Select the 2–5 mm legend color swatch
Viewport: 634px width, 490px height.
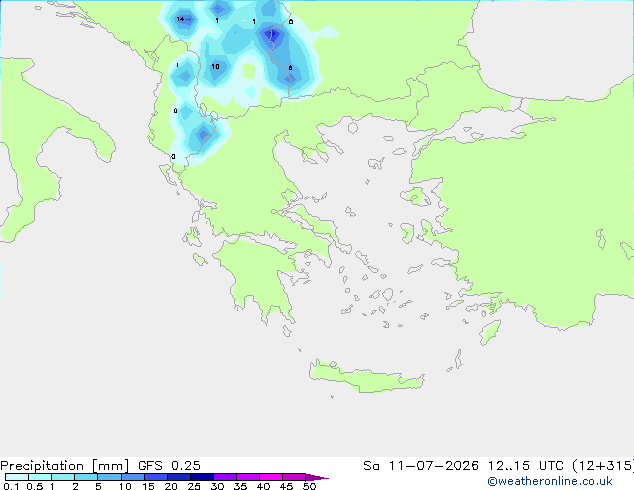(86, 477)
